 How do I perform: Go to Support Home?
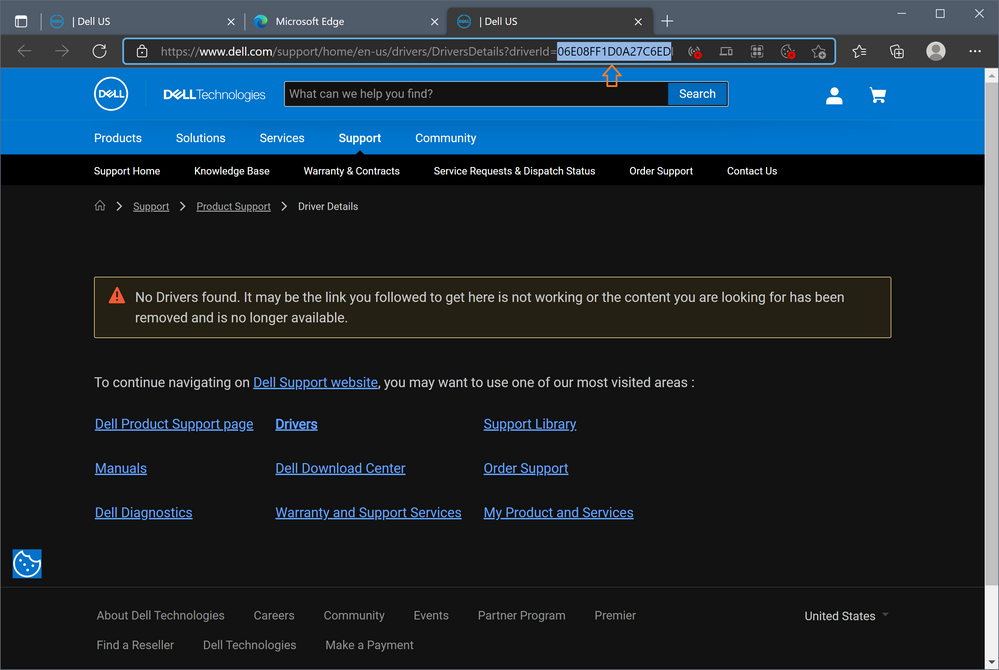[127, 171]
